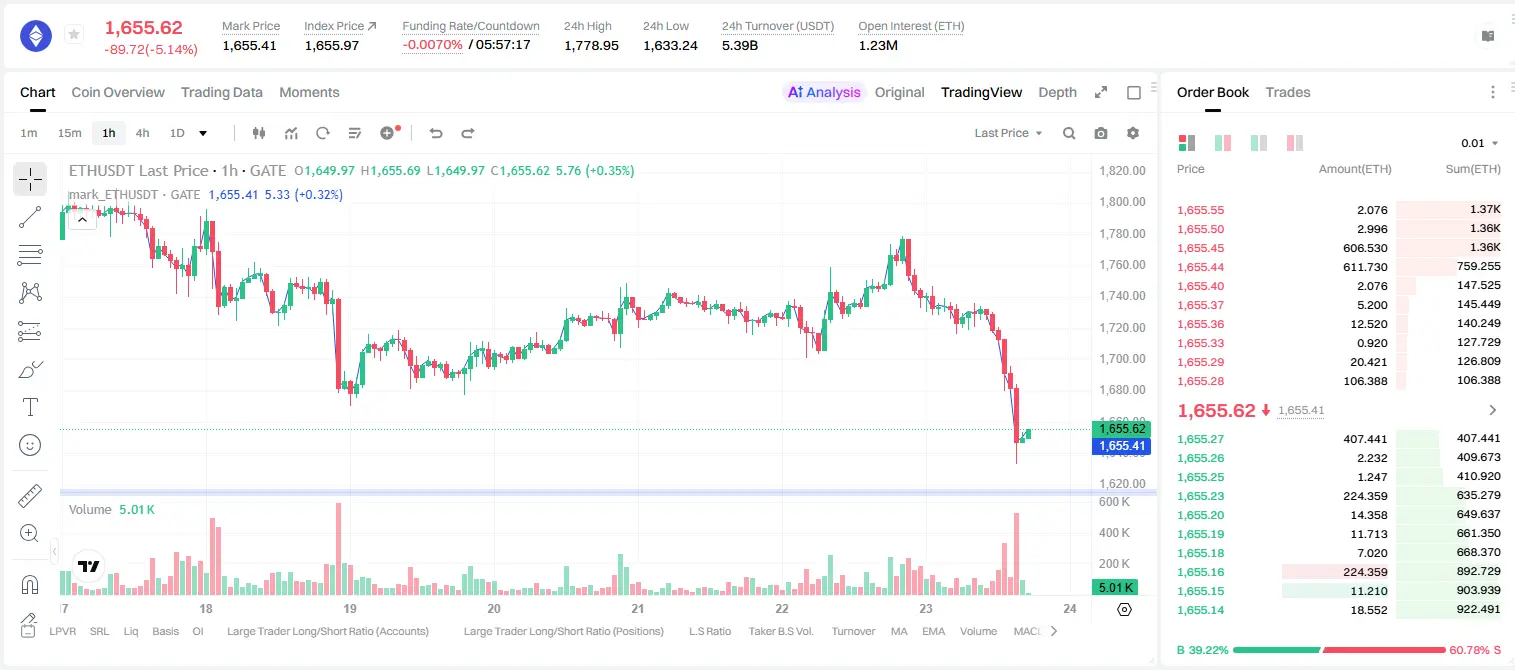Open candlestick chart type selector

[260, 133]
